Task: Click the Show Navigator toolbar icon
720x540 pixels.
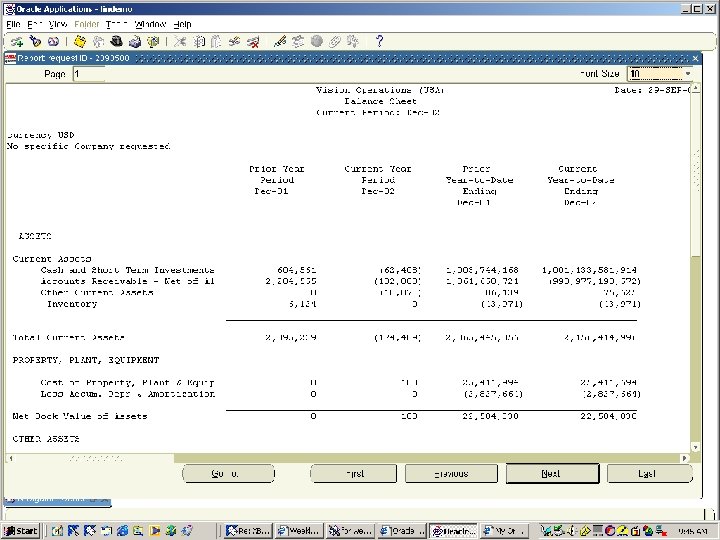Action: tap(53, 42)
